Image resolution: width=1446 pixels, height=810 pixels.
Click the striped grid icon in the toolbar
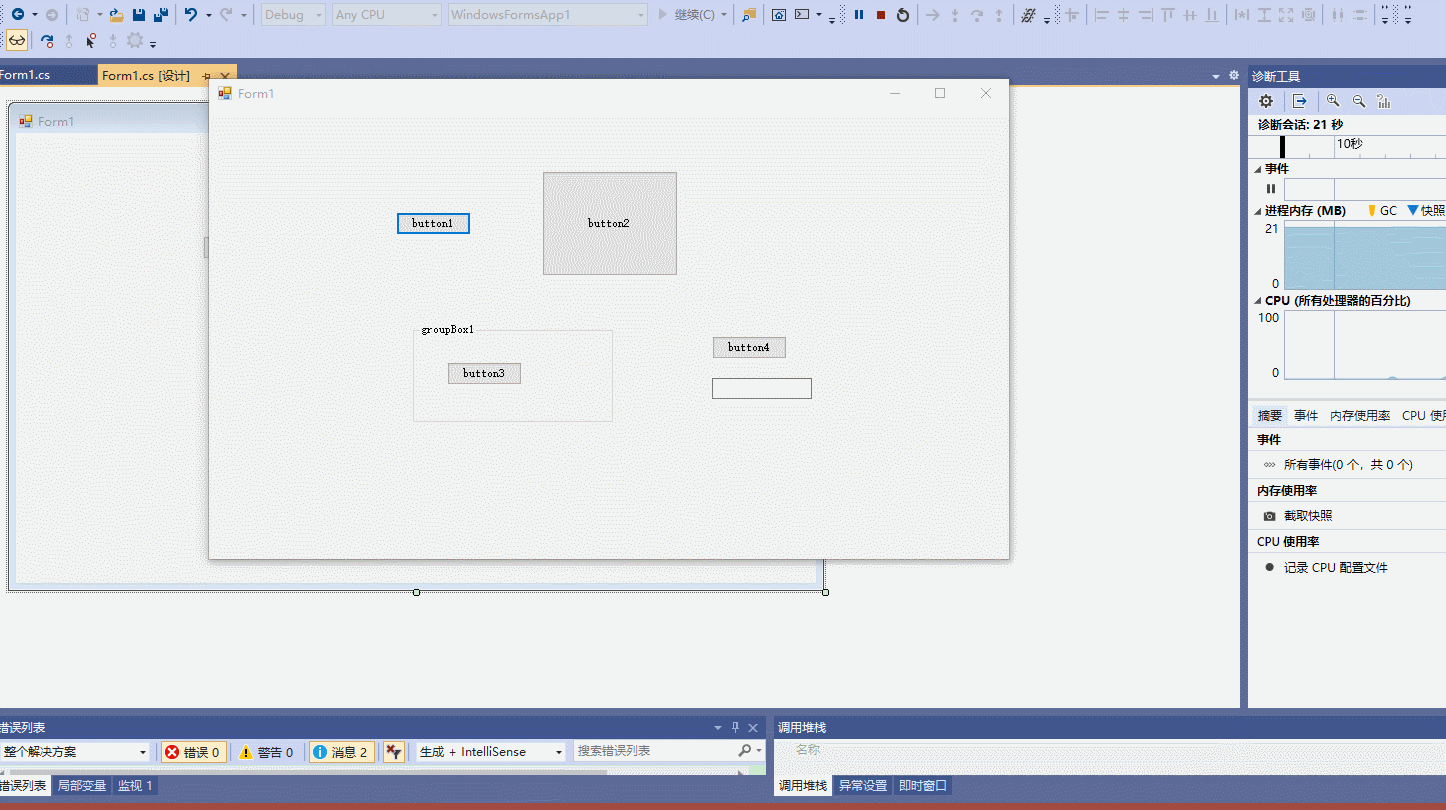pos(1028,15)
